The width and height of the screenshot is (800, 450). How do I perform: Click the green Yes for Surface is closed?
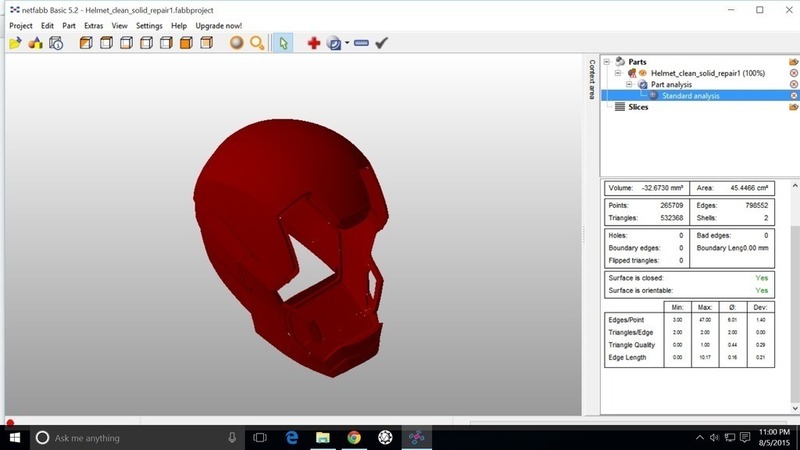(x=762, y=278)
